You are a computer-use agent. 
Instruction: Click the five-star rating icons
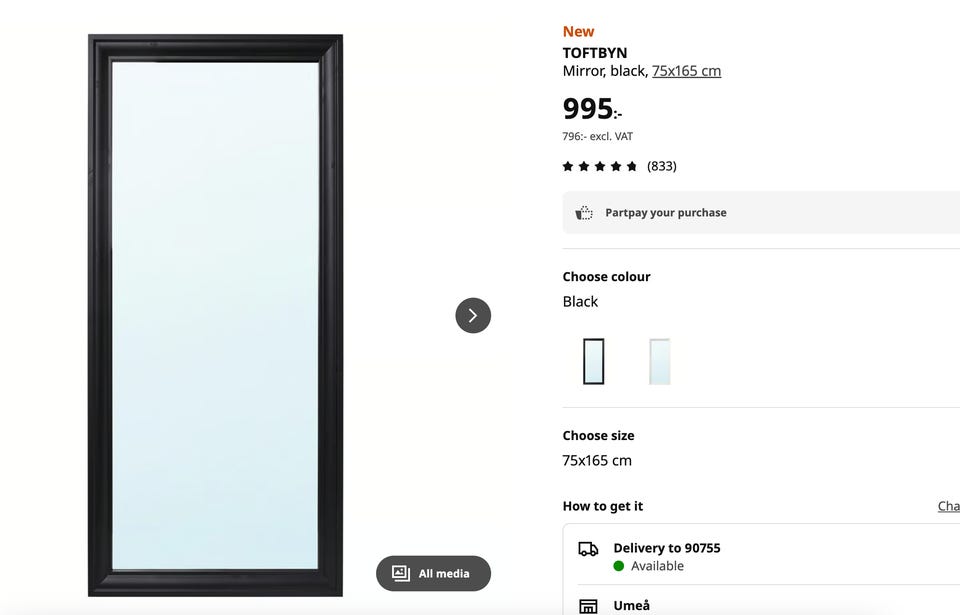[600, 166]
